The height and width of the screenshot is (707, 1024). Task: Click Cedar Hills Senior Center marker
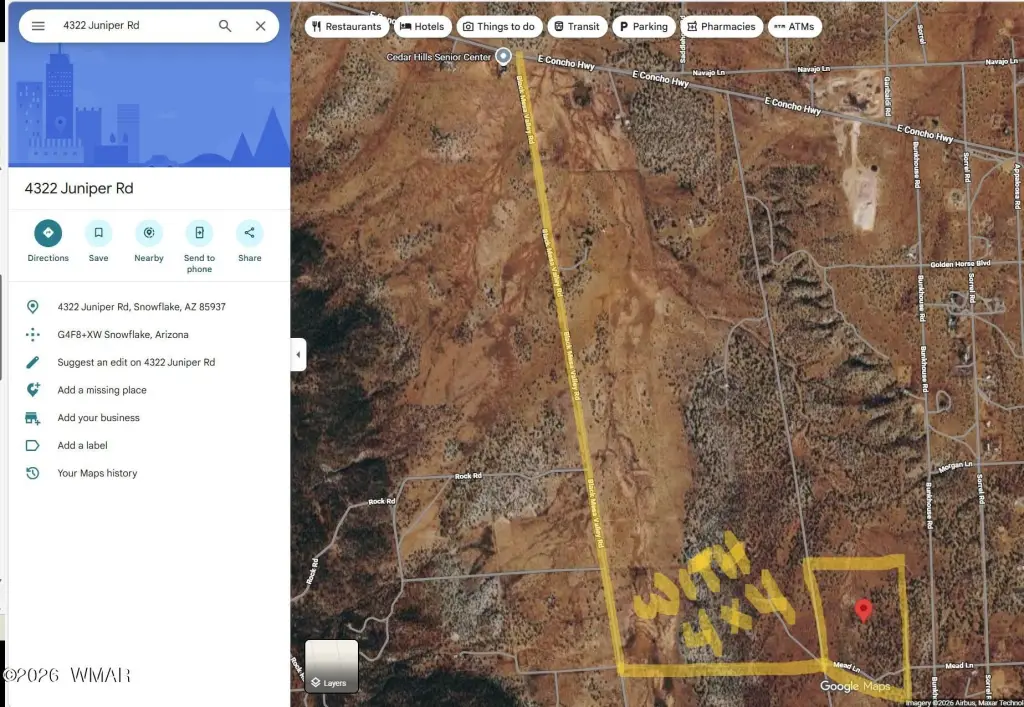click(x=503, y=57)
